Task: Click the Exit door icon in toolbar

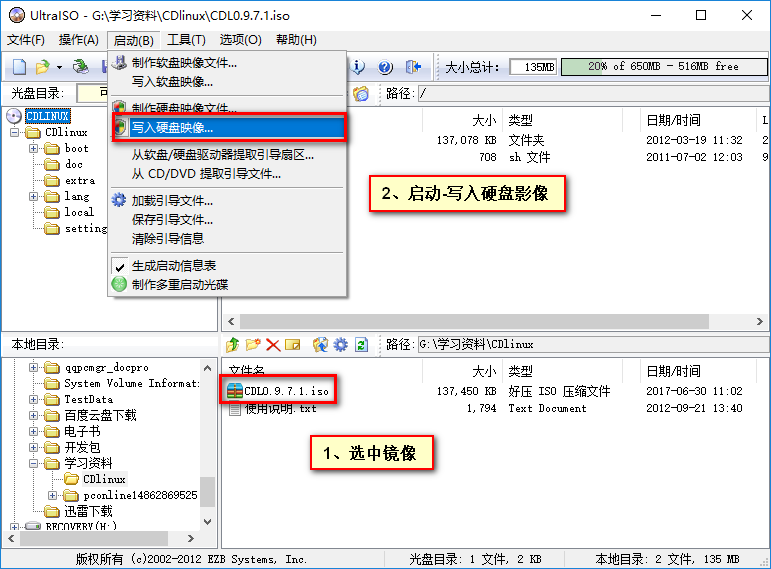Action: 414,66
